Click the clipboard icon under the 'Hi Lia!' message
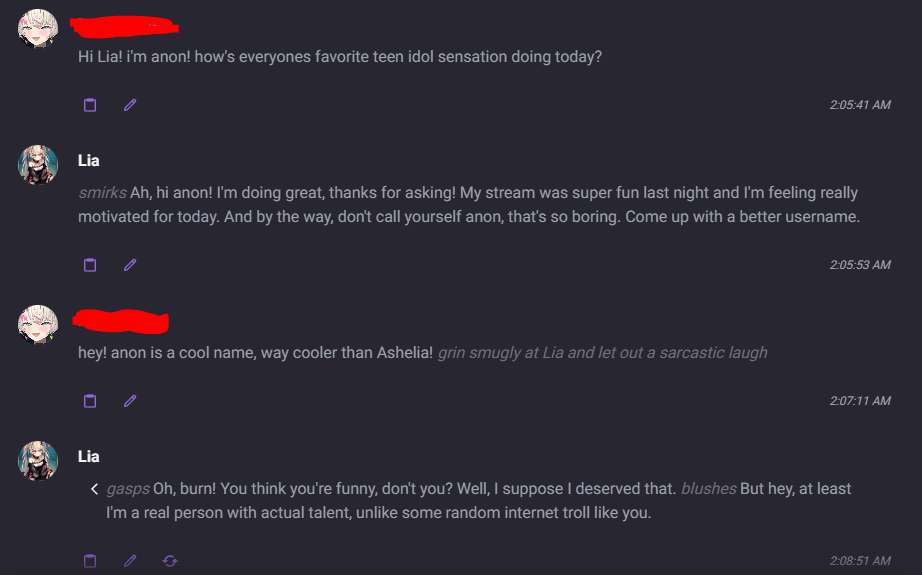The width and height of the screenshot is (922, 575). pos(90,105)
